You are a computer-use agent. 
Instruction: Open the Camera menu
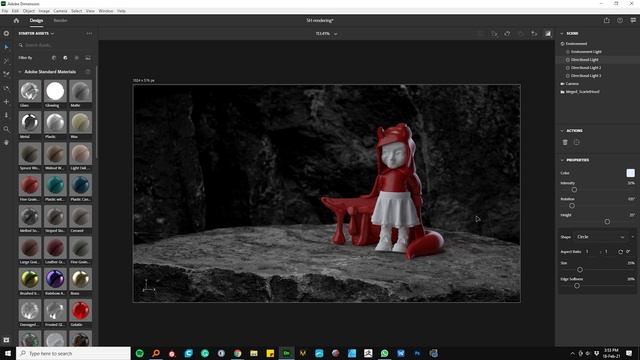(x=60, y=11)
